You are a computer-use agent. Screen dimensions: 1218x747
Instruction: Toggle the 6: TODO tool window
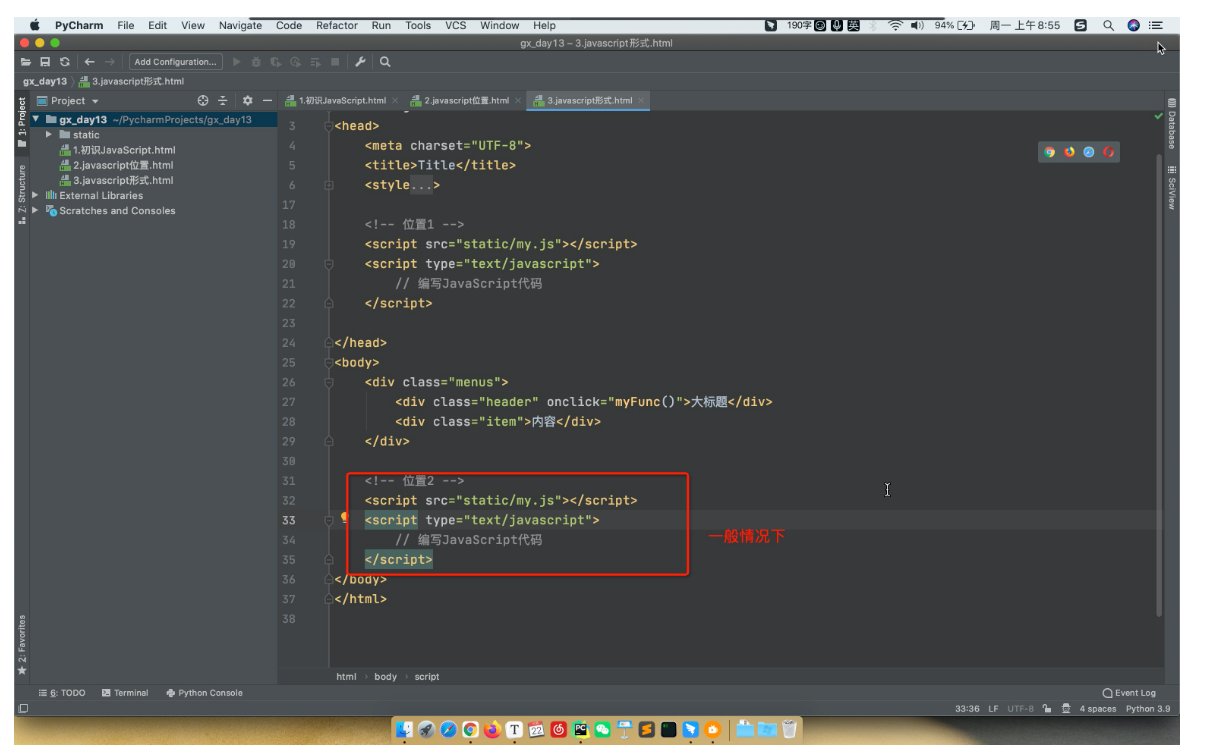pyautogui.click(x=62, y=693)
